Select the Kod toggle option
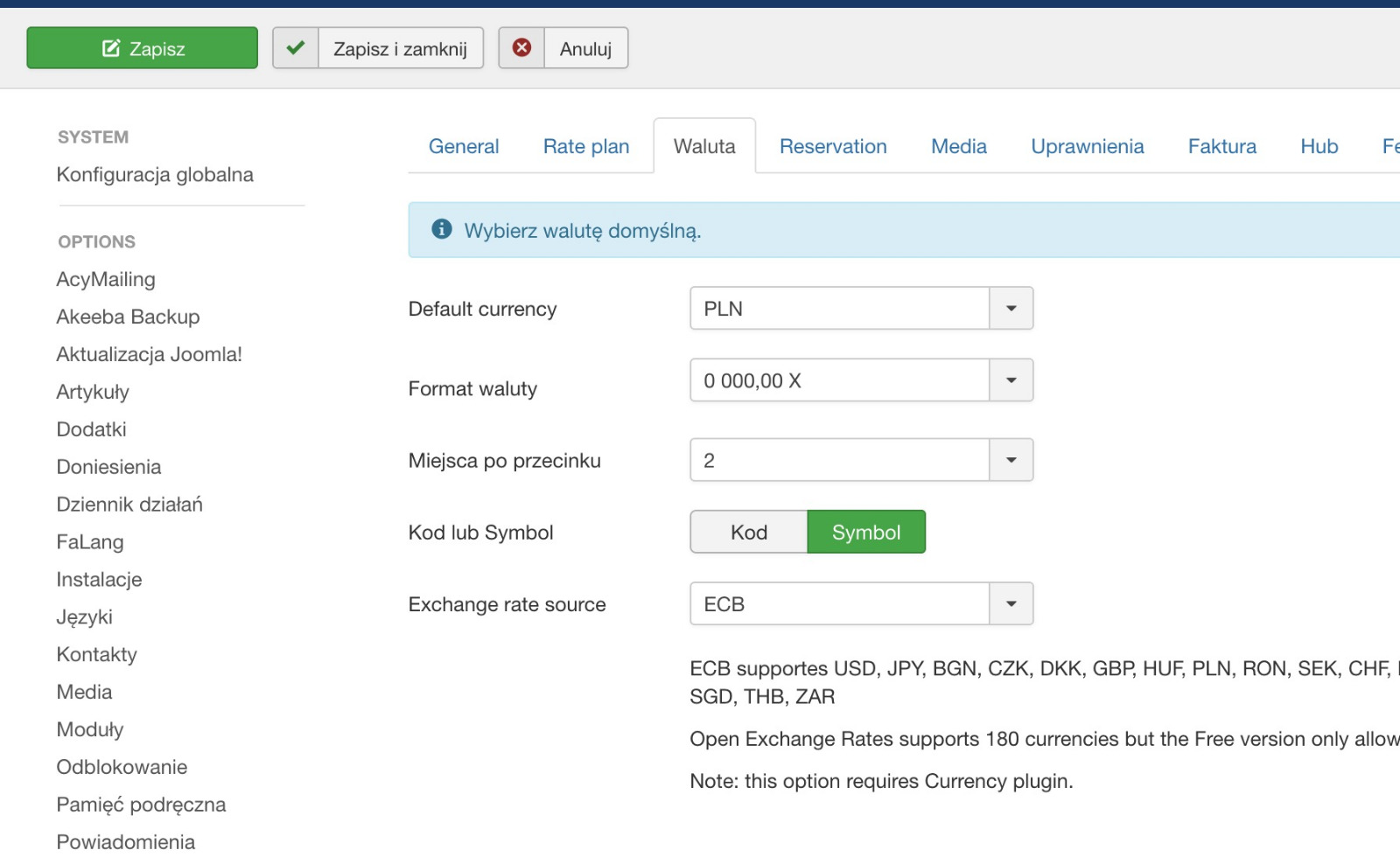The height and width of the screenshot is (864, 1400). [749, 533]
